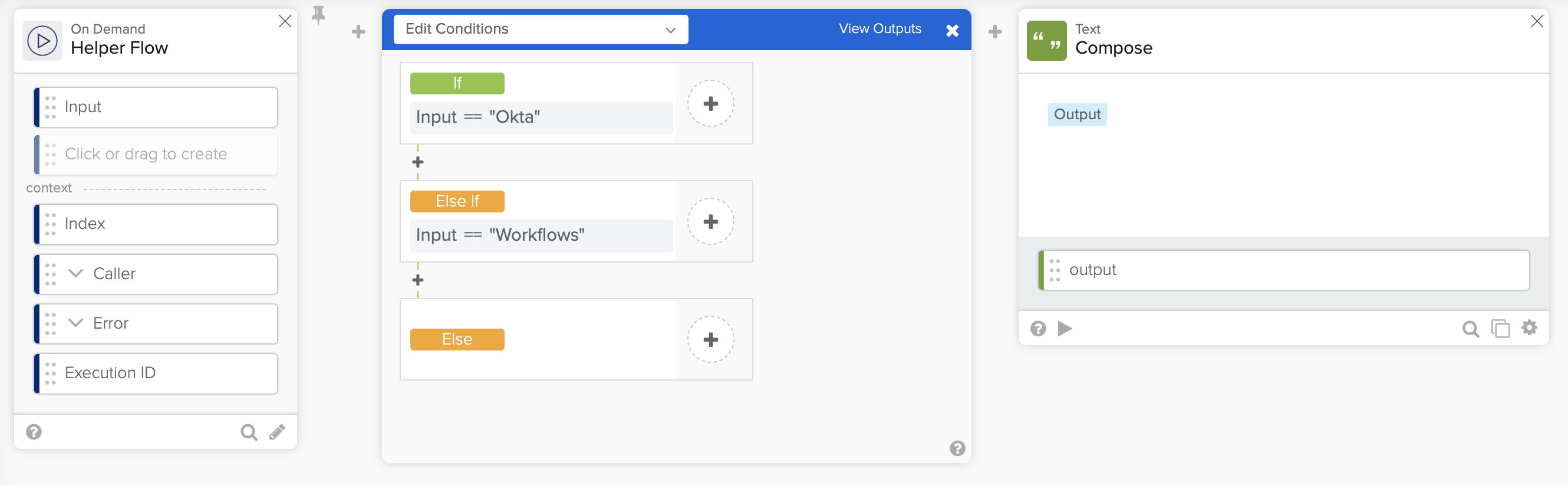Click the pin icon beside Helper Flow card
This screenshot has width=1568, height=485.
[318, 15]
